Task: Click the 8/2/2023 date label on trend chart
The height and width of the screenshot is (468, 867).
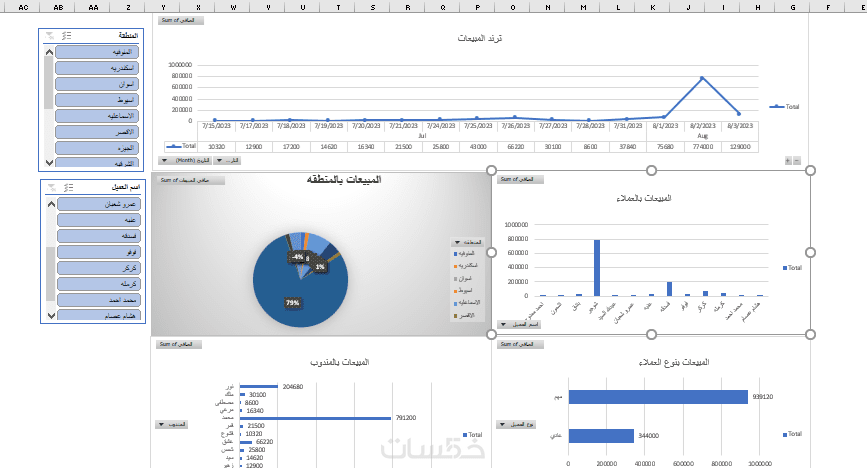Action: pos(703,126)
